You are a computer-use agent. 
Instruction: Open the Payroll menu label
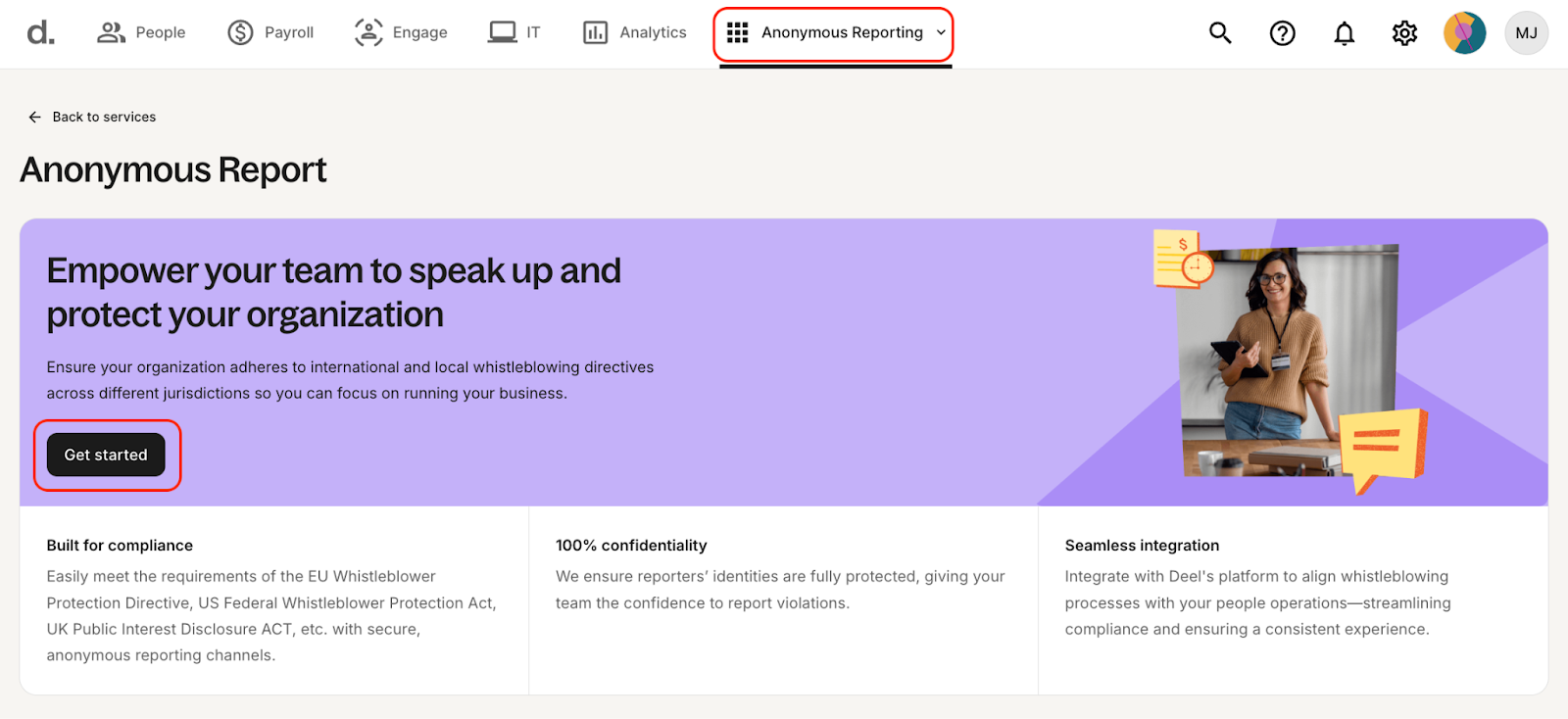[289, 32]
